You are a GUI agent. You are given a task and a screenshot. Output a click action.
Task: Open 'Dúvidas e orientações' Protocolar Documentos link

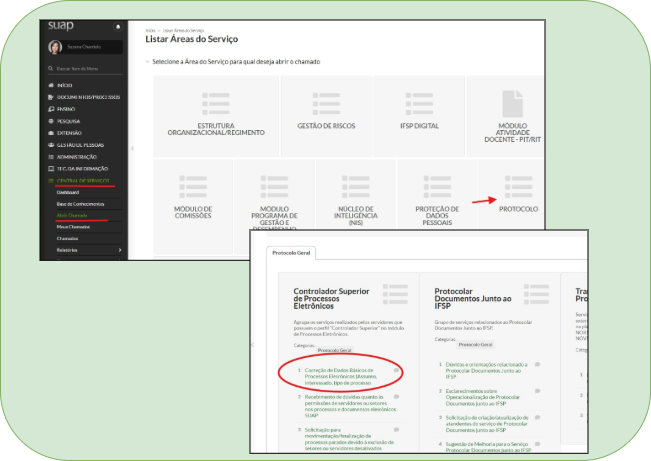[487, 370]
